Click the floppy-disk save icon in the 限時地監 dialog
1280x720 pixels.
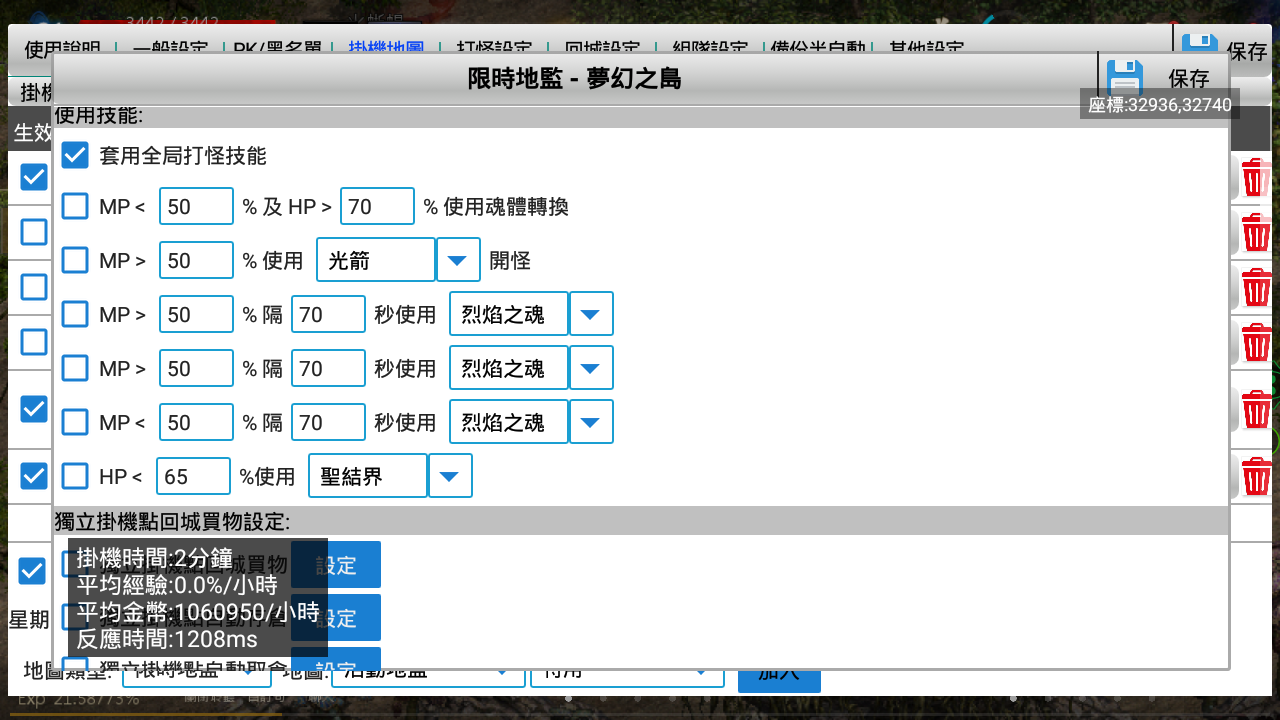[x=1125, y=79]
